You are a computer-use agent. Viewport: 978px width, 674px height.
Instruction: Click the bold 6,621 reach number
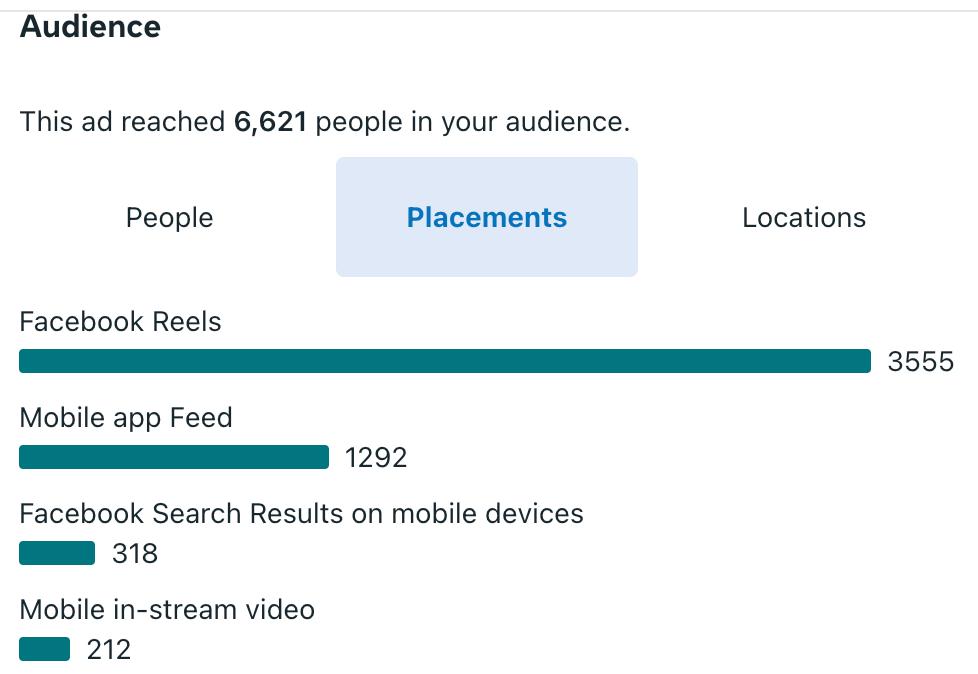coord(270,122)
